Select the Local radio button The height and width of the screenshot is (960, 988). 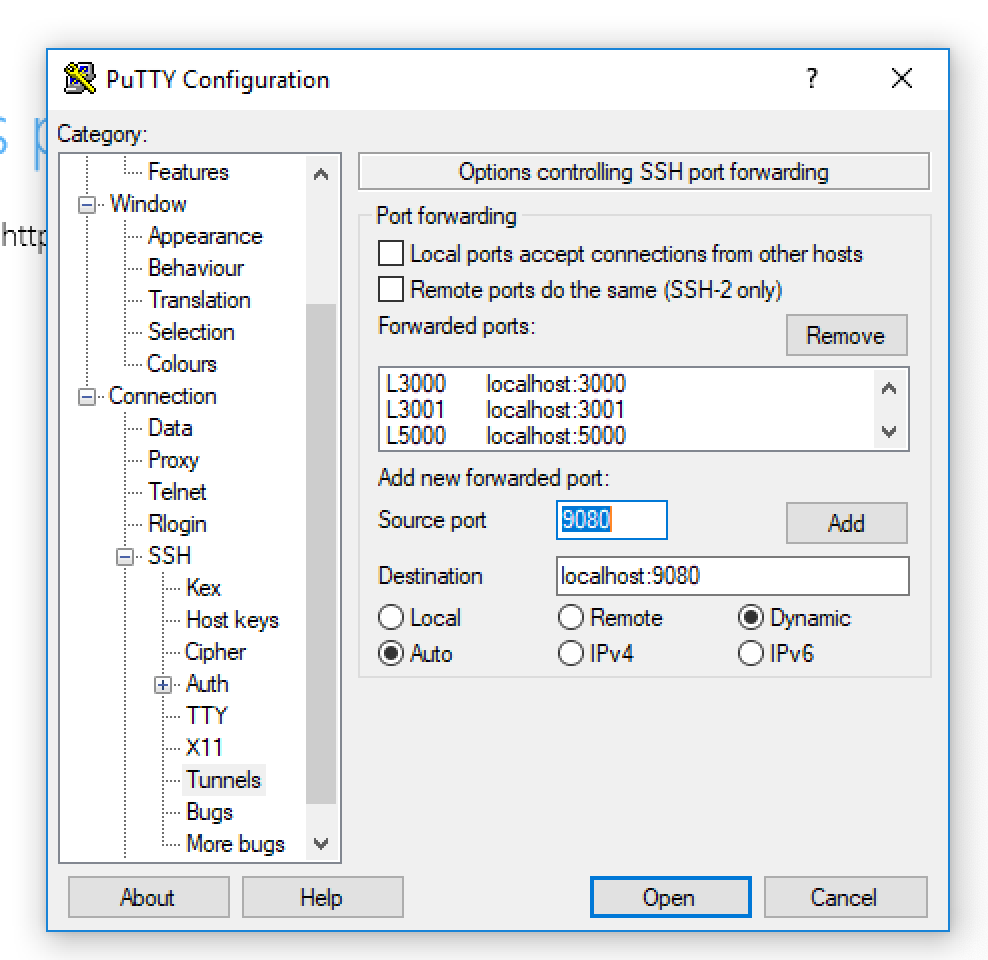point(391,617)
